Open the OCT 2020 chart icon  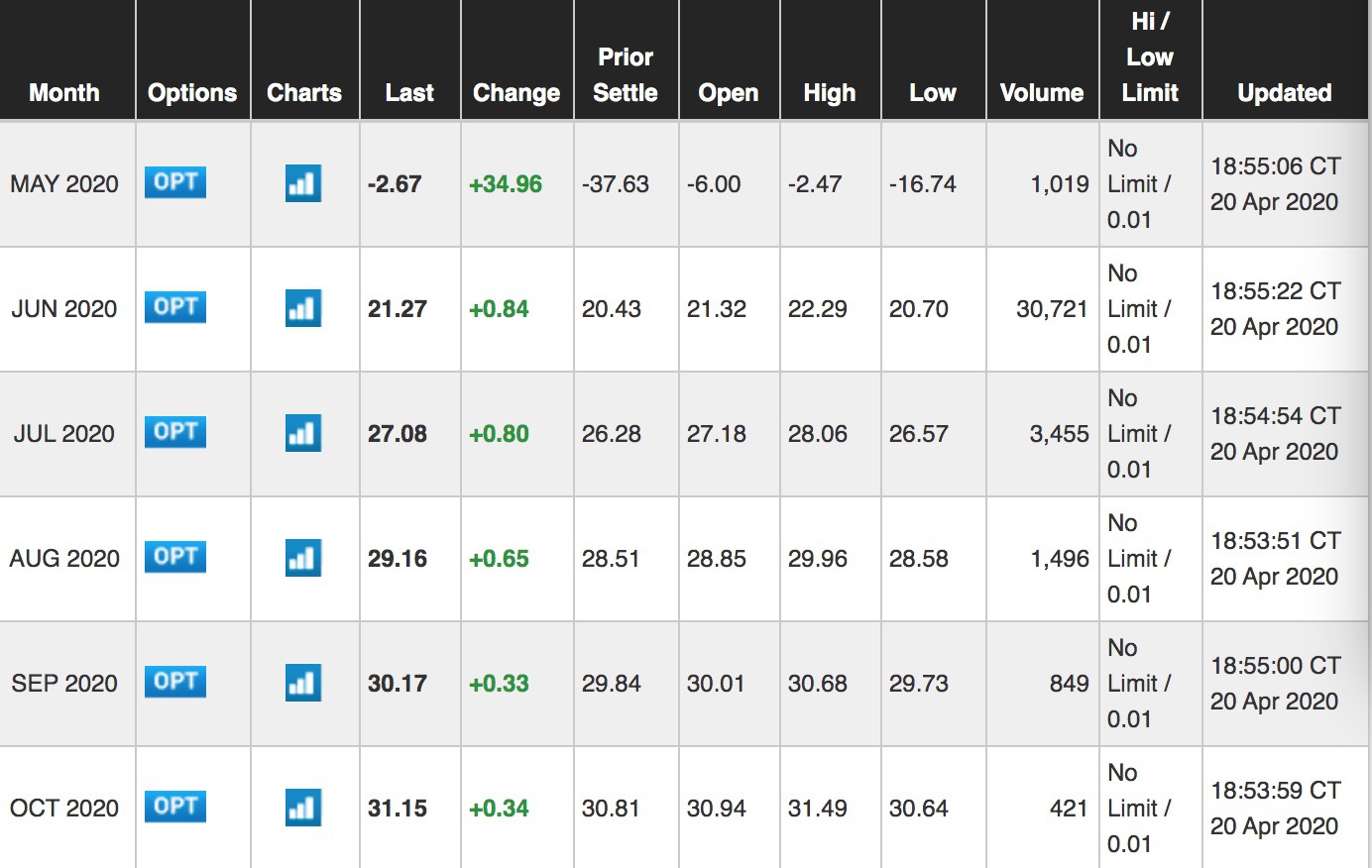302,808
